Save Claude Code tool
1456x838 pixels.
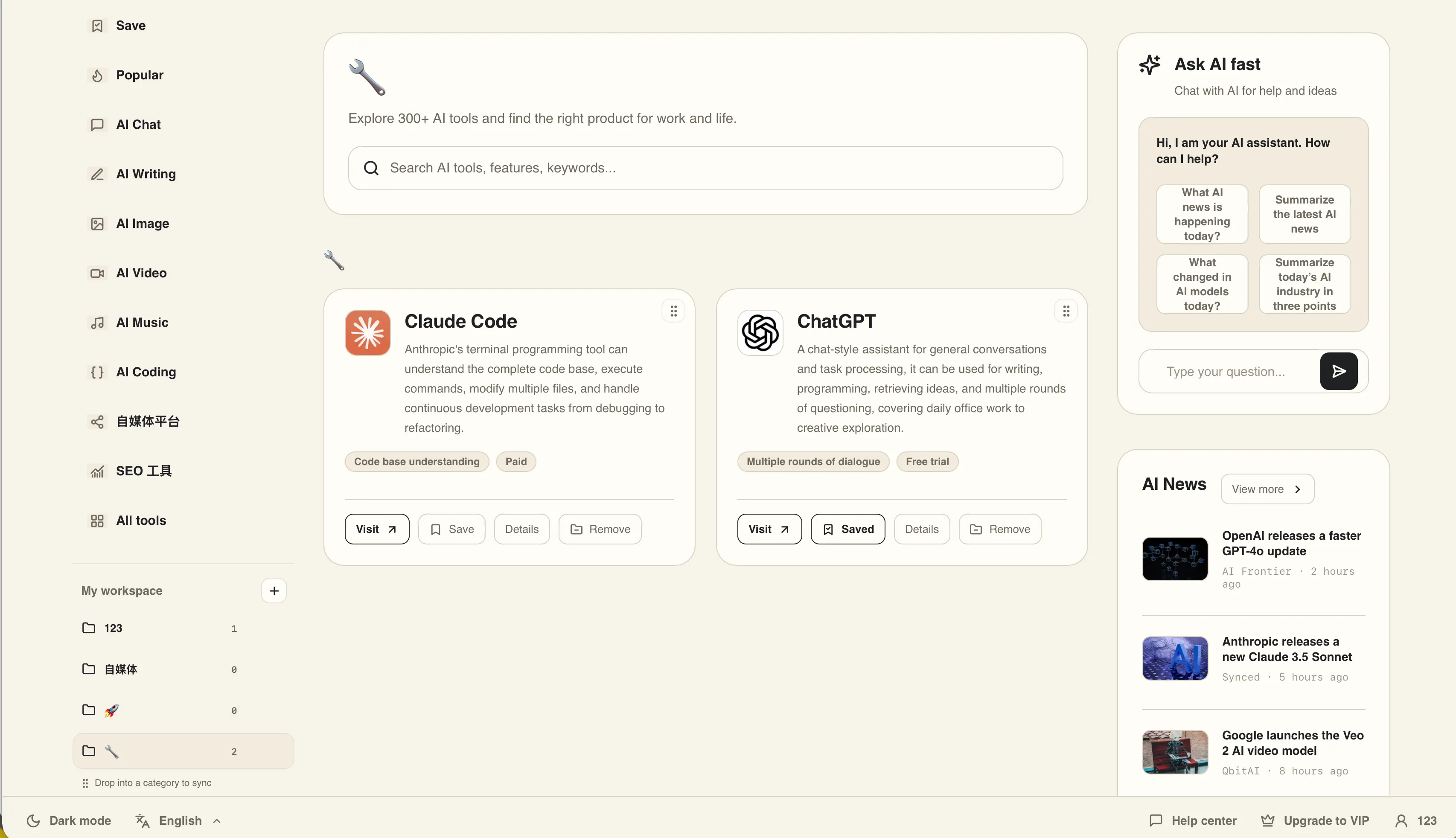(x=452, y=529)
